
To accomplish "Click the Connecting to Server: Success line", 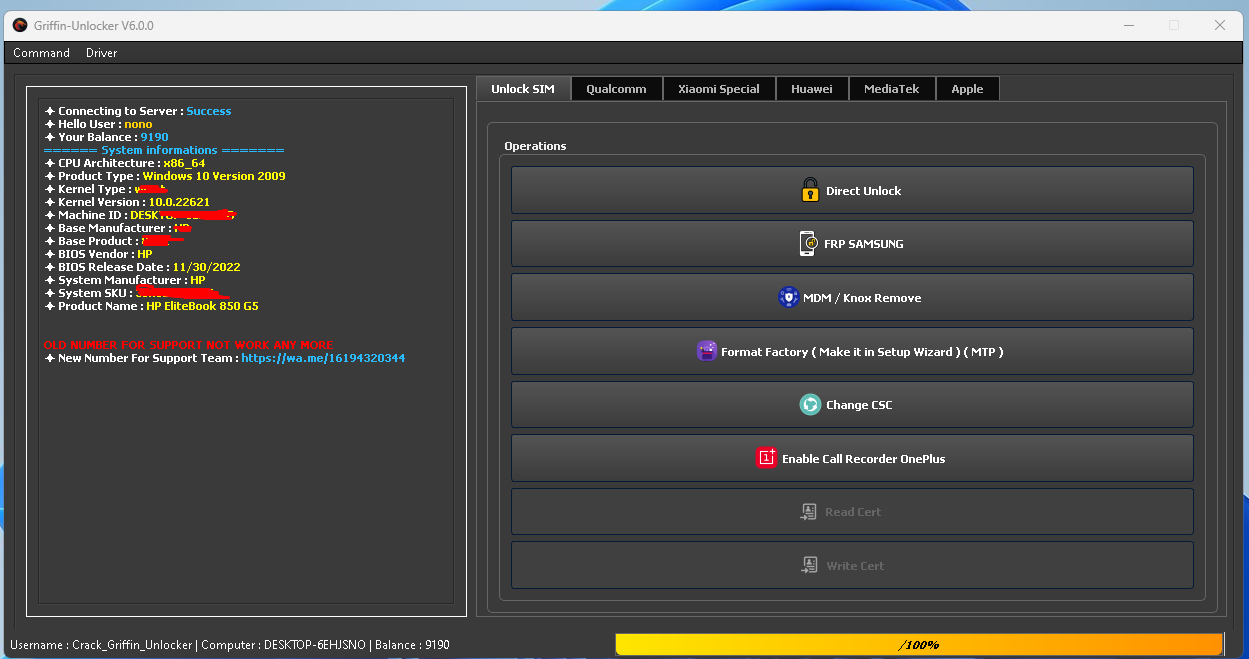I will point(138,111).
